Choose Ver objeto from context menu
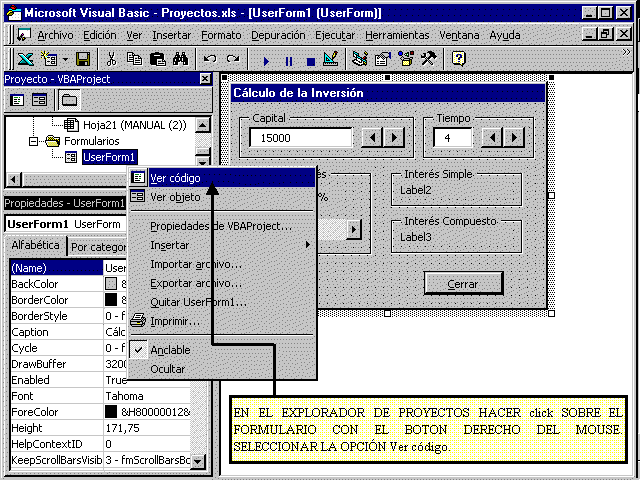Image resolution: width=640 pixels, height=480 pixels. (x=222, y=197)
